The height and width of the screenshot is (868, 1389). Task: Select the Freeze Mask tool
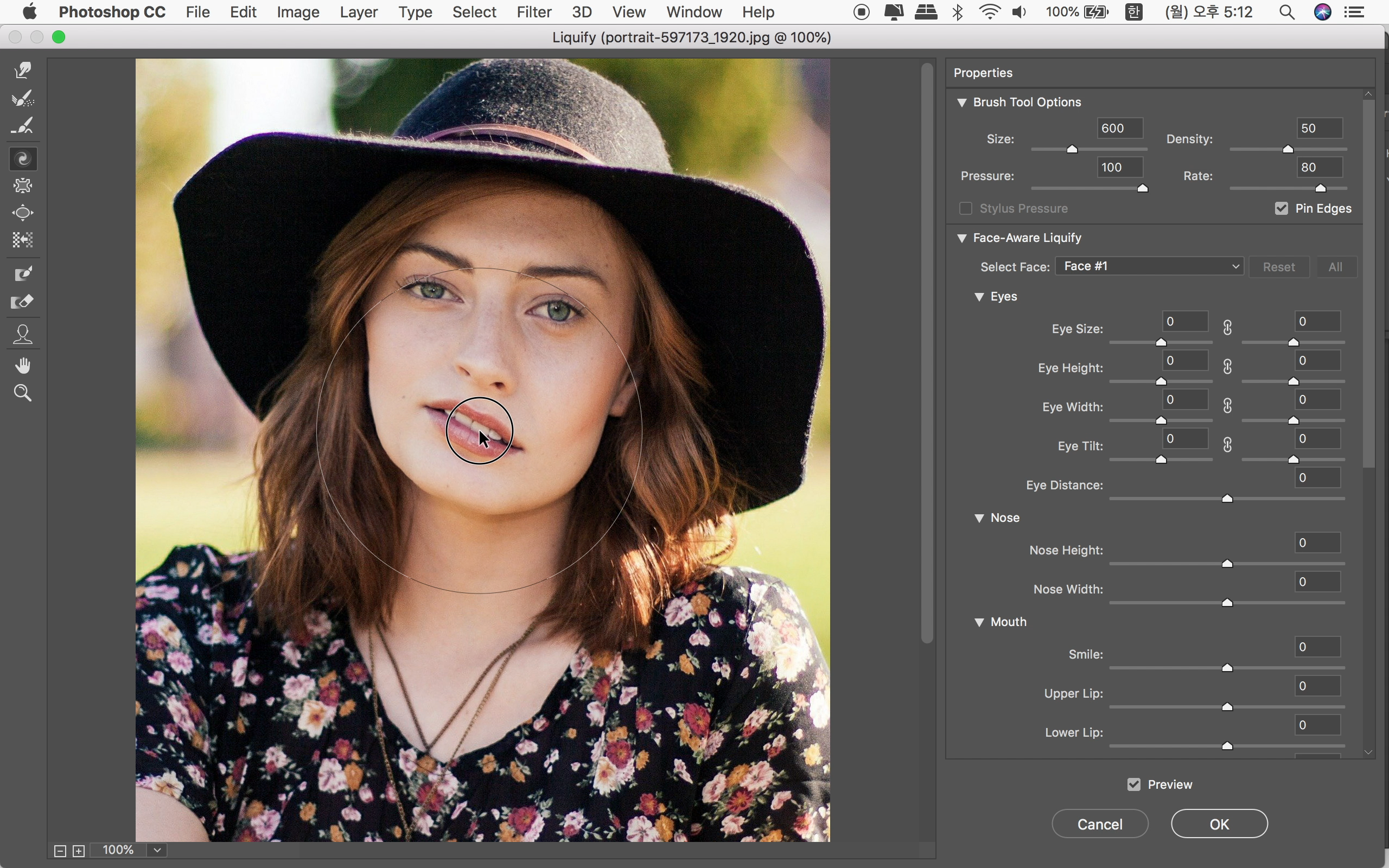[x=23, y=274]
